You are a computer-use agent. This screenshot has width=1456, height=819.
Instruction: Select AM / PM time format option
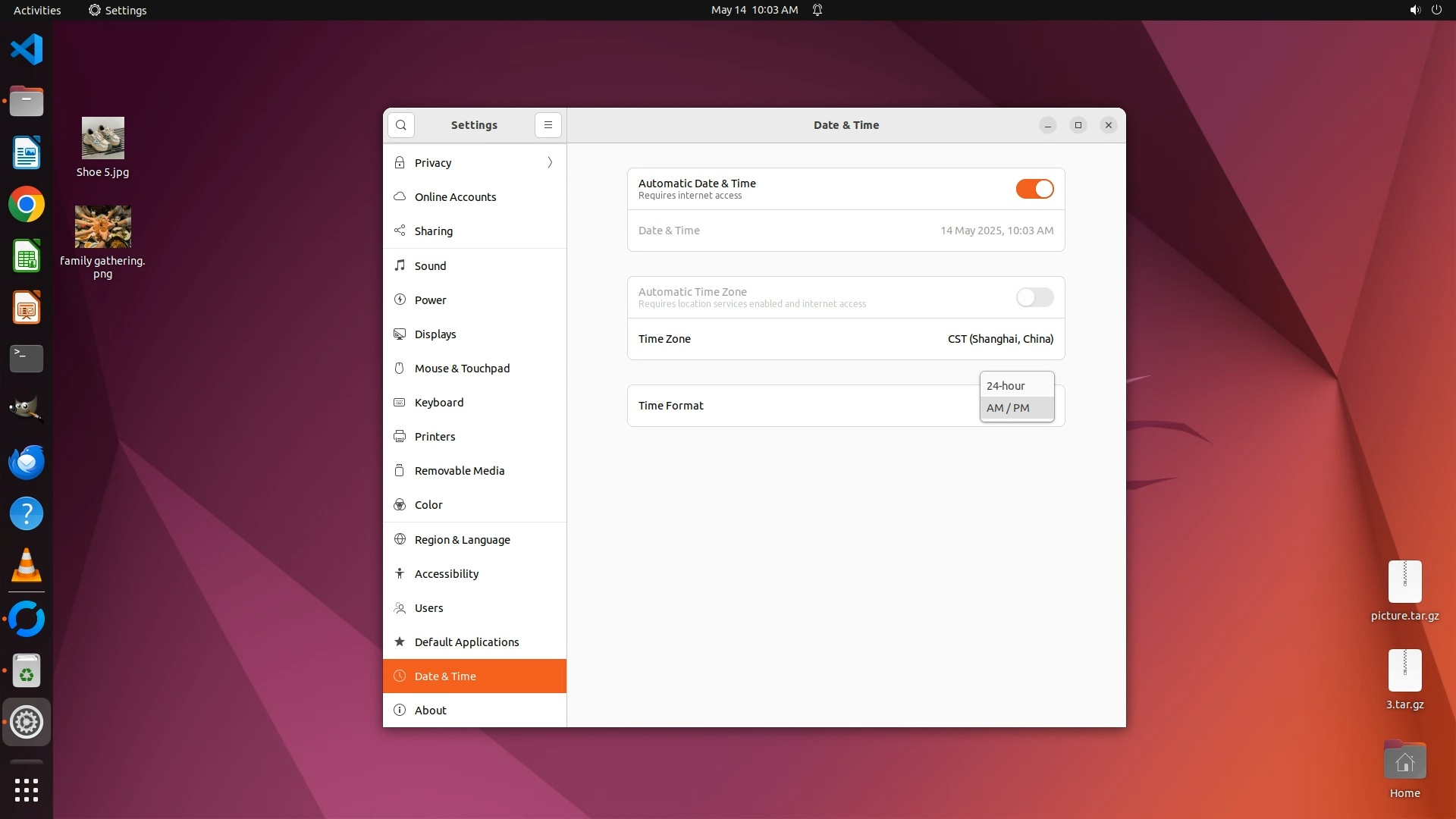1008,408
